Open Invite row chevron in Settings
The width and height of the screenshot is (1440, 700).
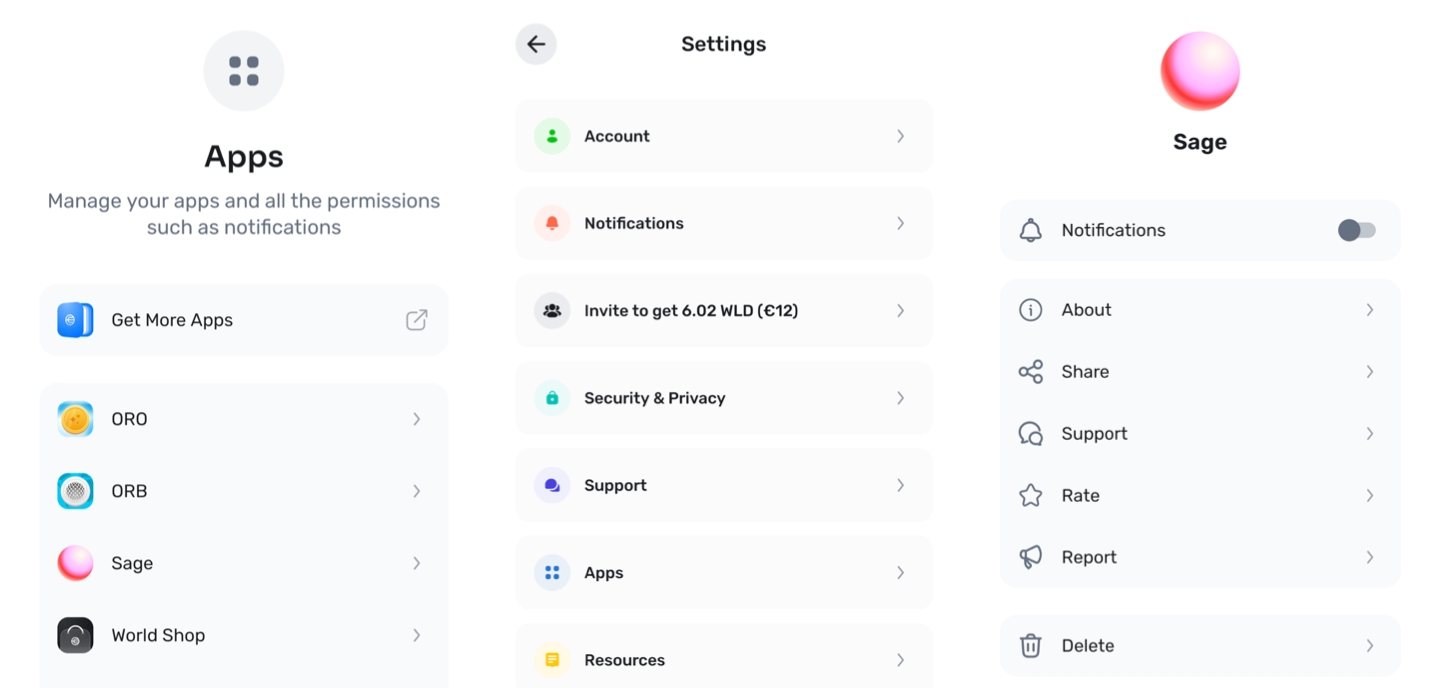tap(901, 311)
